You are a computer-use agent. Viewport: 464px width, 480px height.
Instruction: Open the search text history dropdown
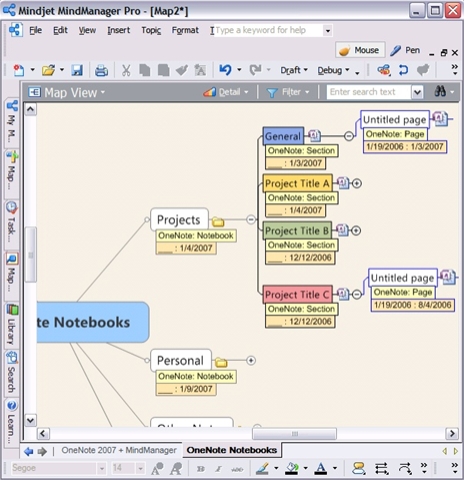tap(417, 92)
